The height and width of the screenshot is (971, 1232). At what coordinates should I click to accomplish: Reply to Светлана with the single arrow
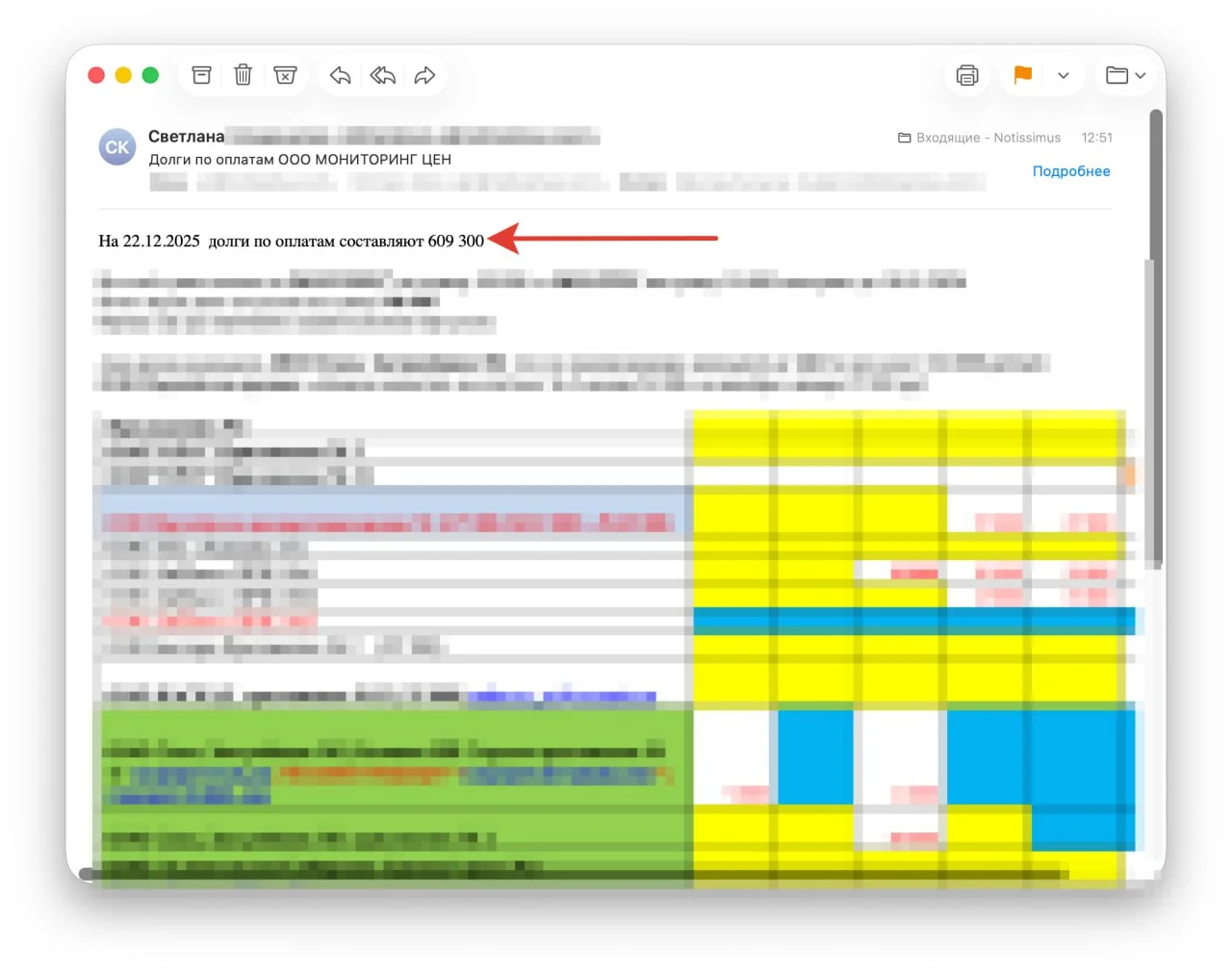click(x=340, y=75)
